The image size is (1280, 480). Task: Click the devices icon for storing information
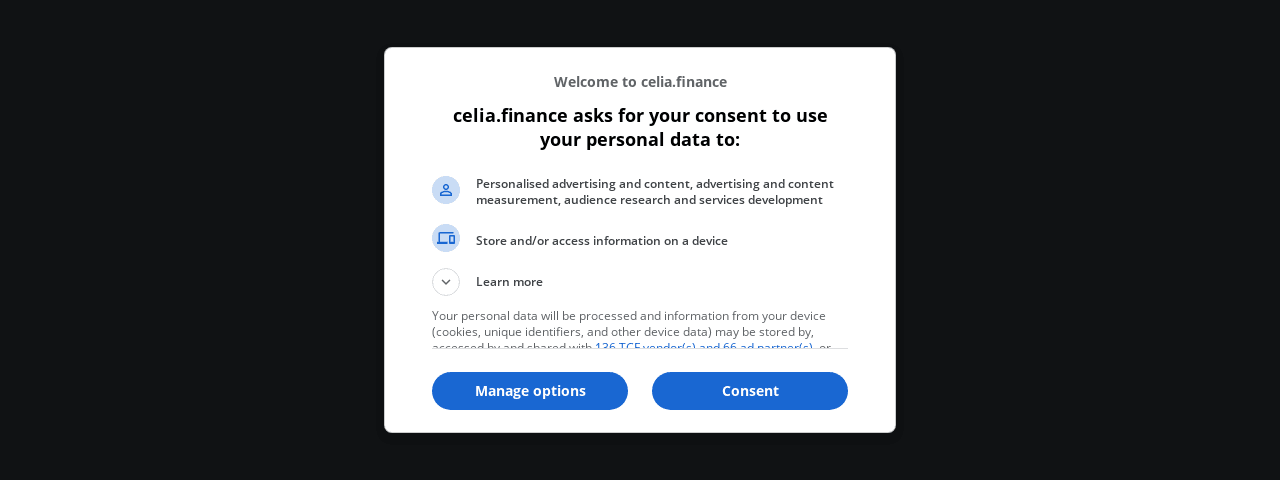[x=446, y=238]
